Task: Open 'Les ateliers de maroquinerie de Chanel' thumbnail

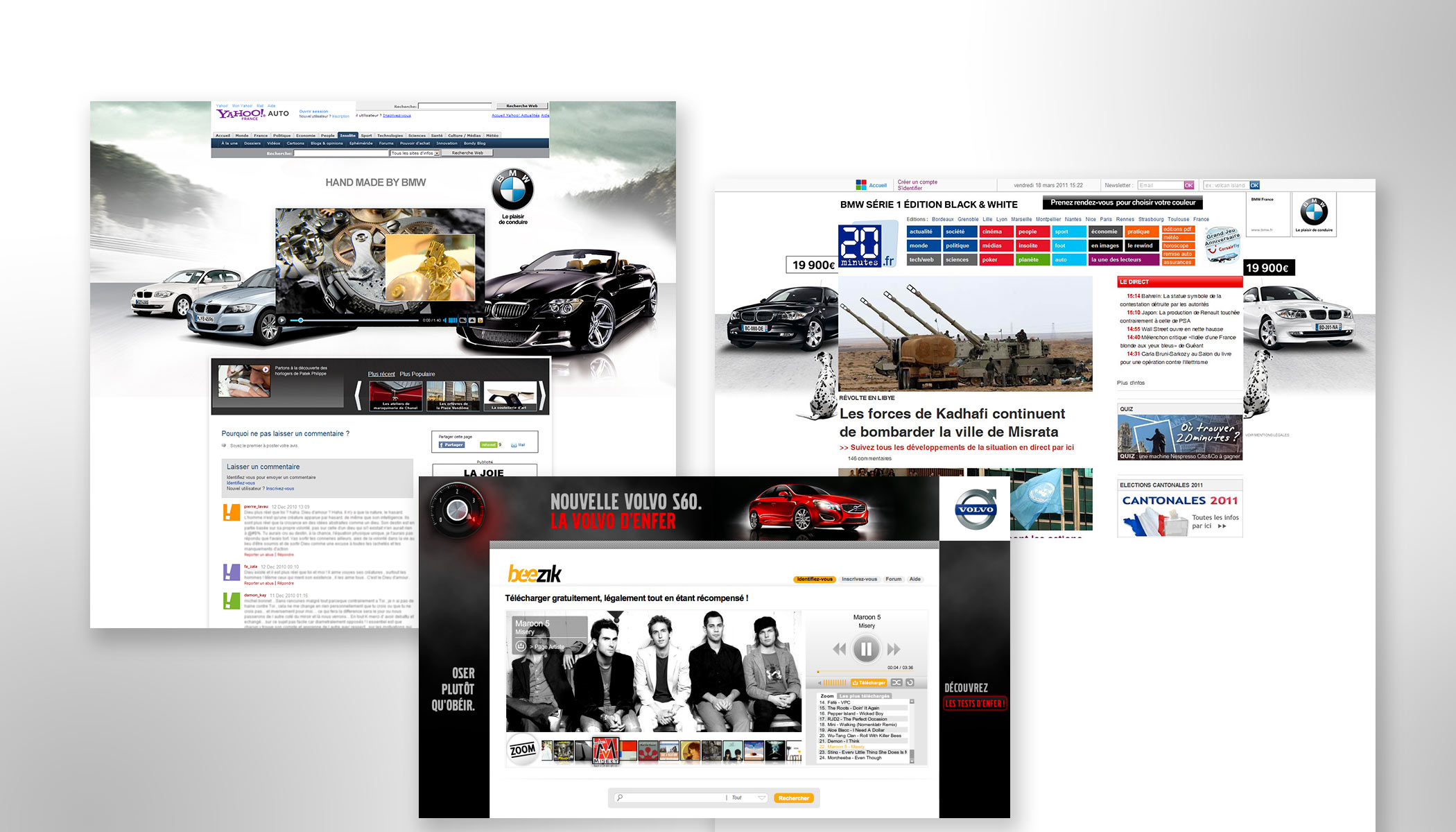Action: click(x=396, y=396)
